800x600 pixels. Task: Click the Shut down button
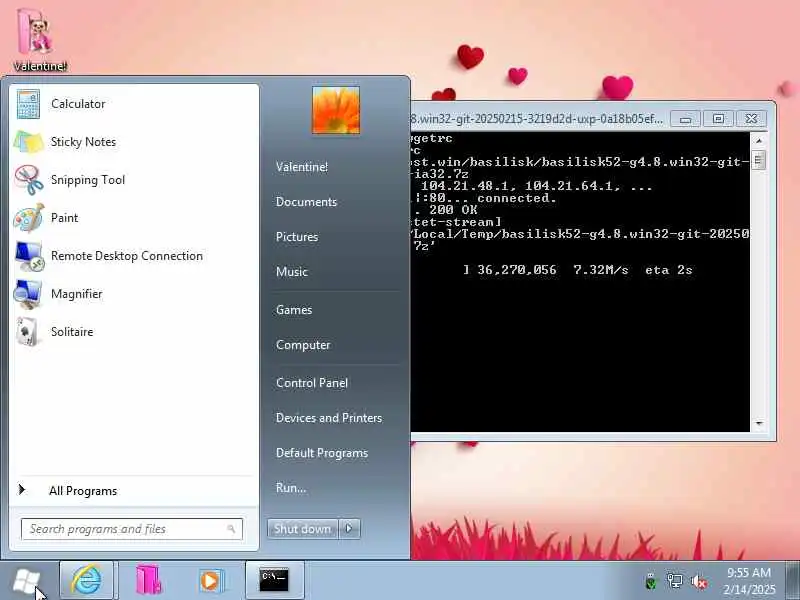pyautogui.click(x=303, y=529)
